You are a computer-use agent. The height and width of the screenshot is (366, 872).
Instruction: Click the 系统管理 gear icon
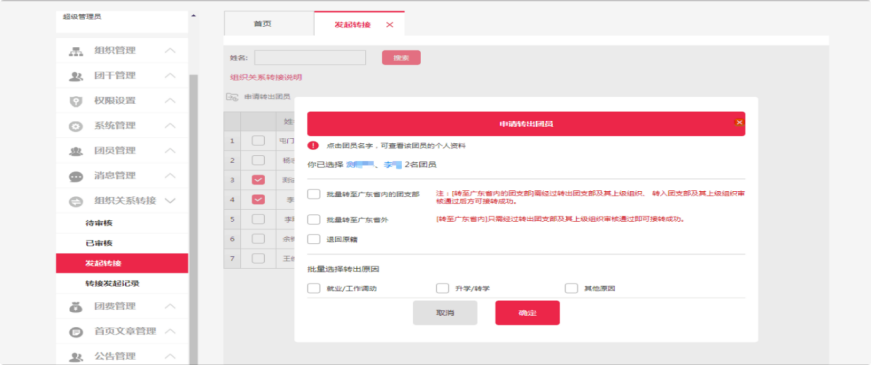[x=76, y=126]
